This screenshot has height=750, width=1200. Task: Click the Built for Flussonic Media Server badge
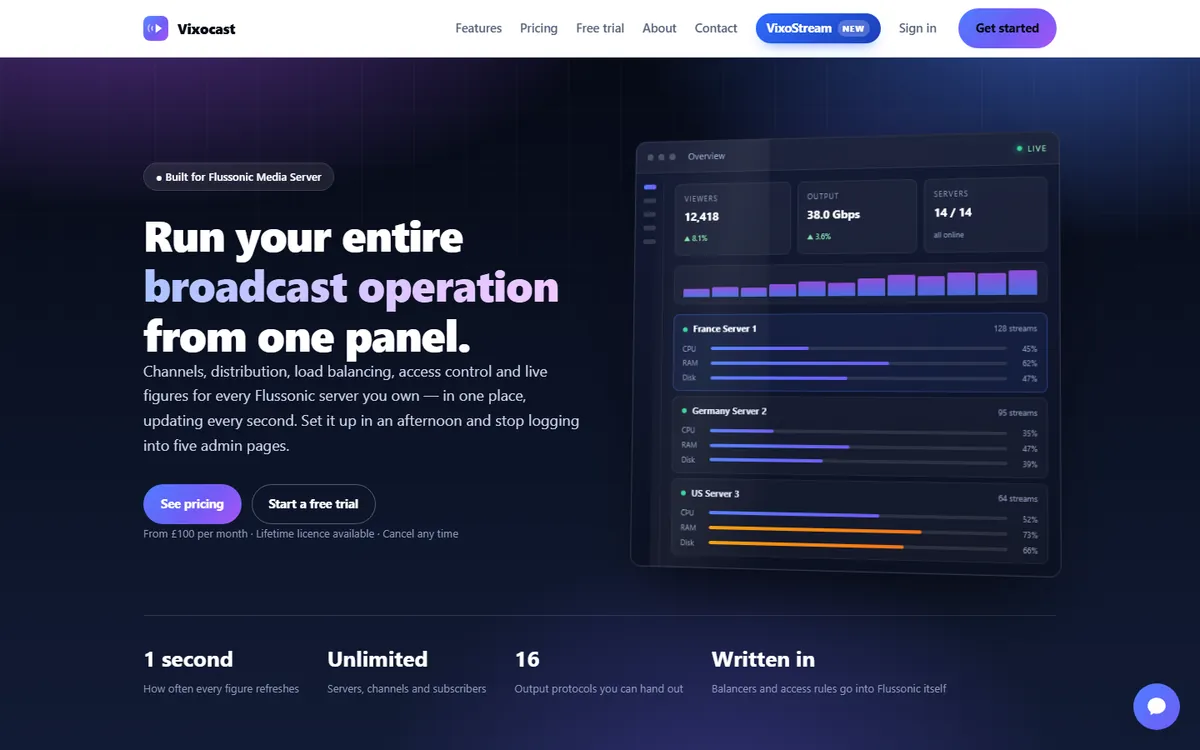[238, 177]
